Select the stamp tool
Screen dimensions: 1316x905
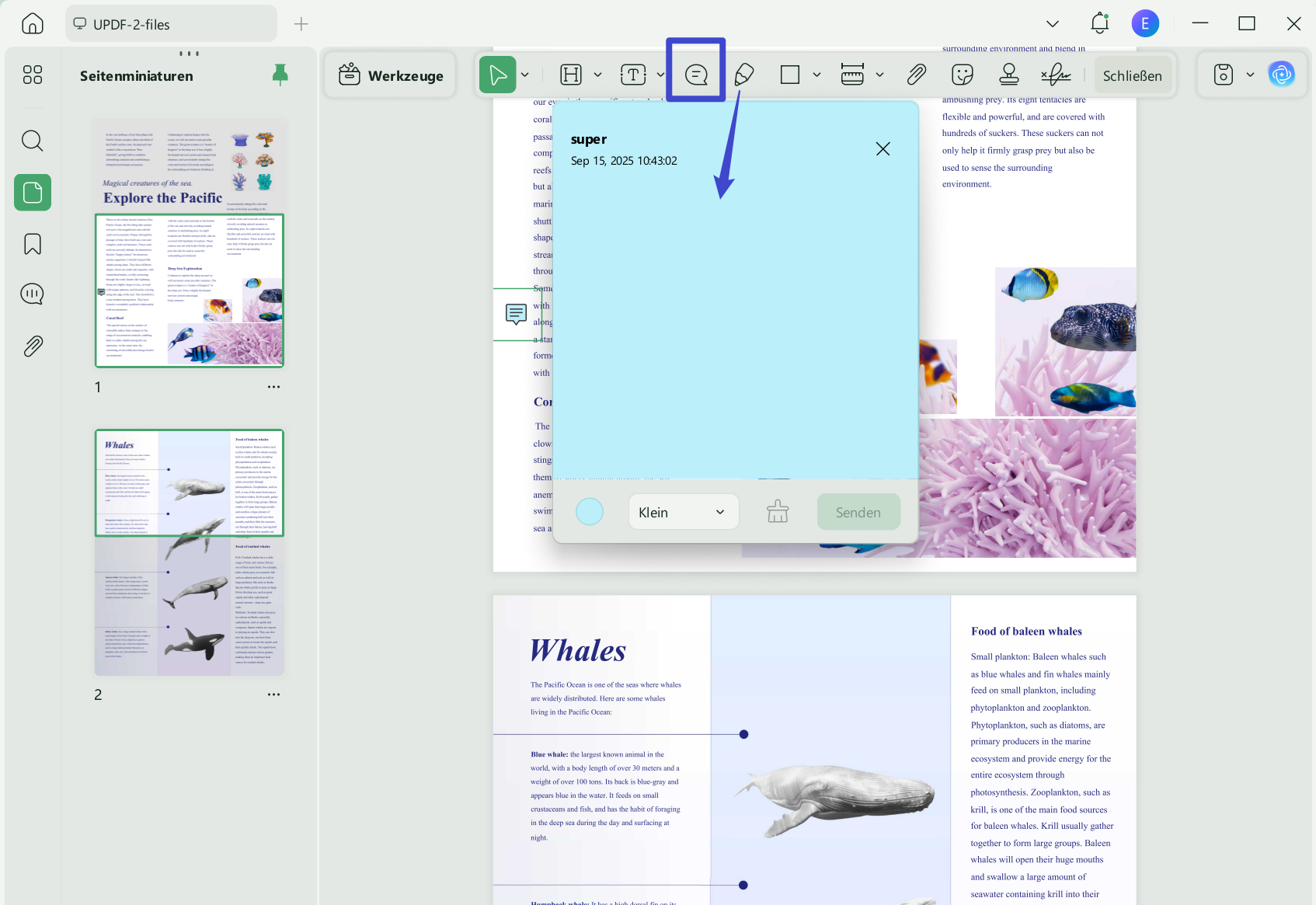coord(1008,75)
